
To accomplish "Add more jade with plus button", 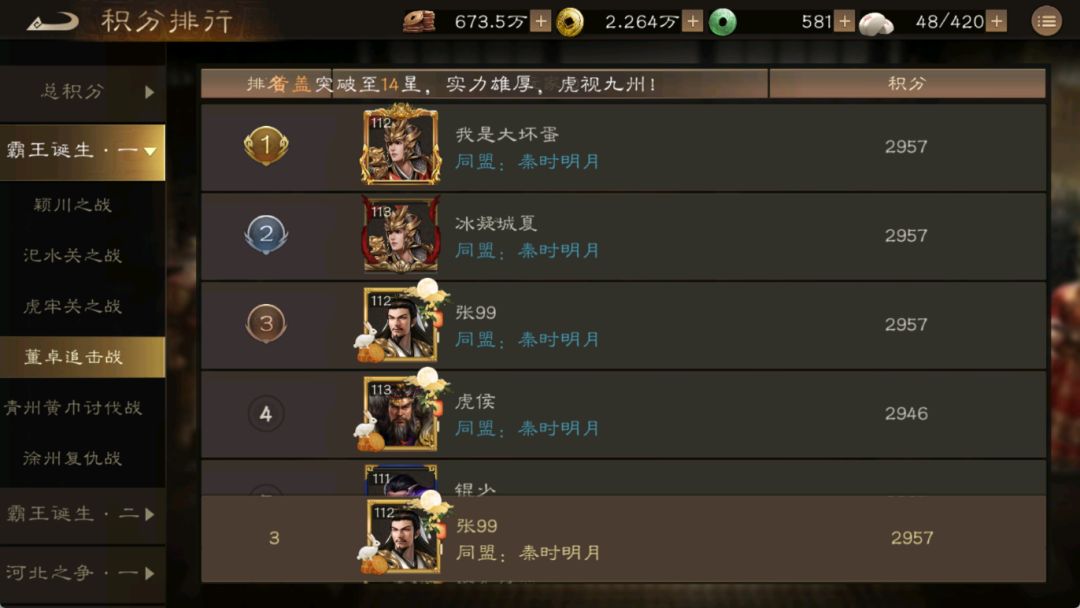I will (x=844, y=22).
